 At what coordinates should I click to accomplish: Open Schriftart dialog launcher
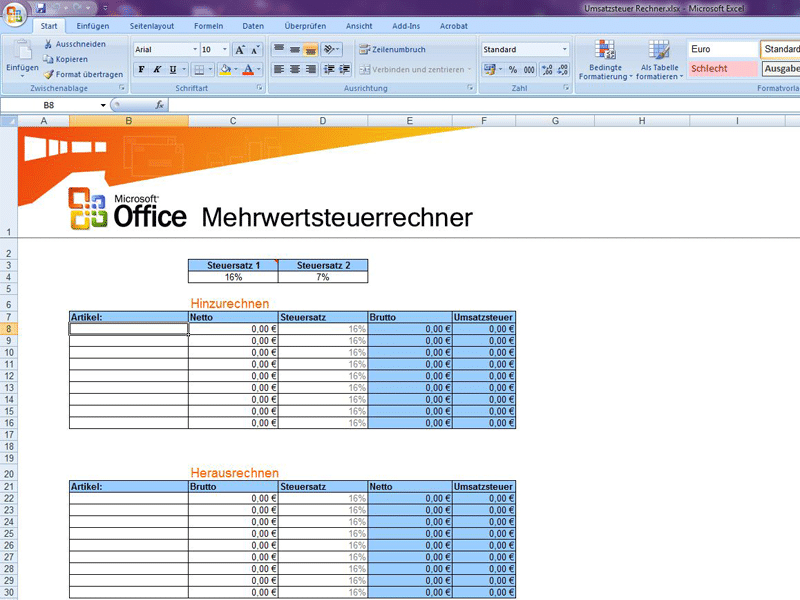click(x=259, y=88)
